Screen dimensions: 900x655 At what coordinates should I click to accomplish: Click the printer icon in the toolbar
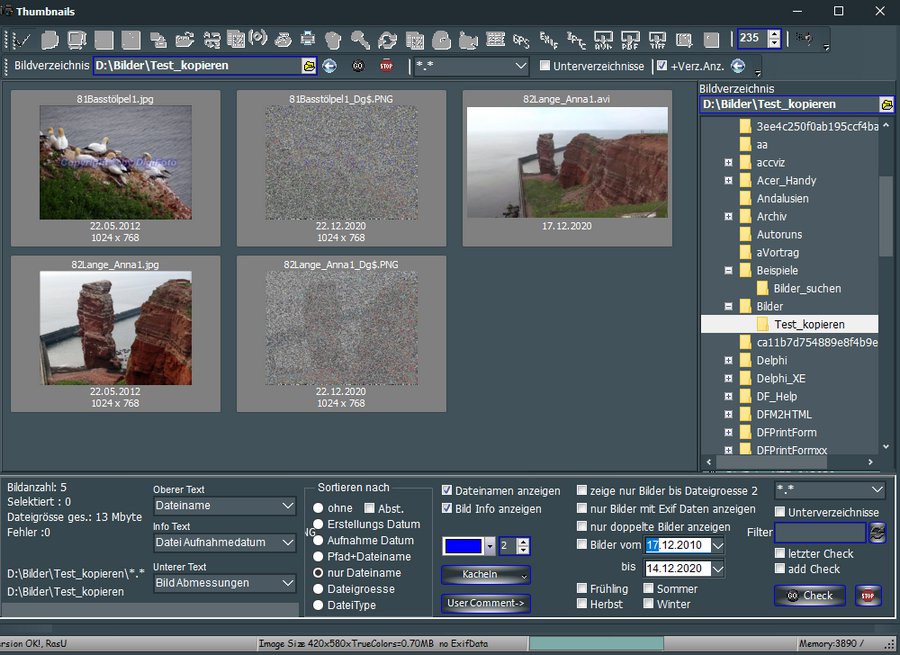pyautogui.click(x=308, y=40)
